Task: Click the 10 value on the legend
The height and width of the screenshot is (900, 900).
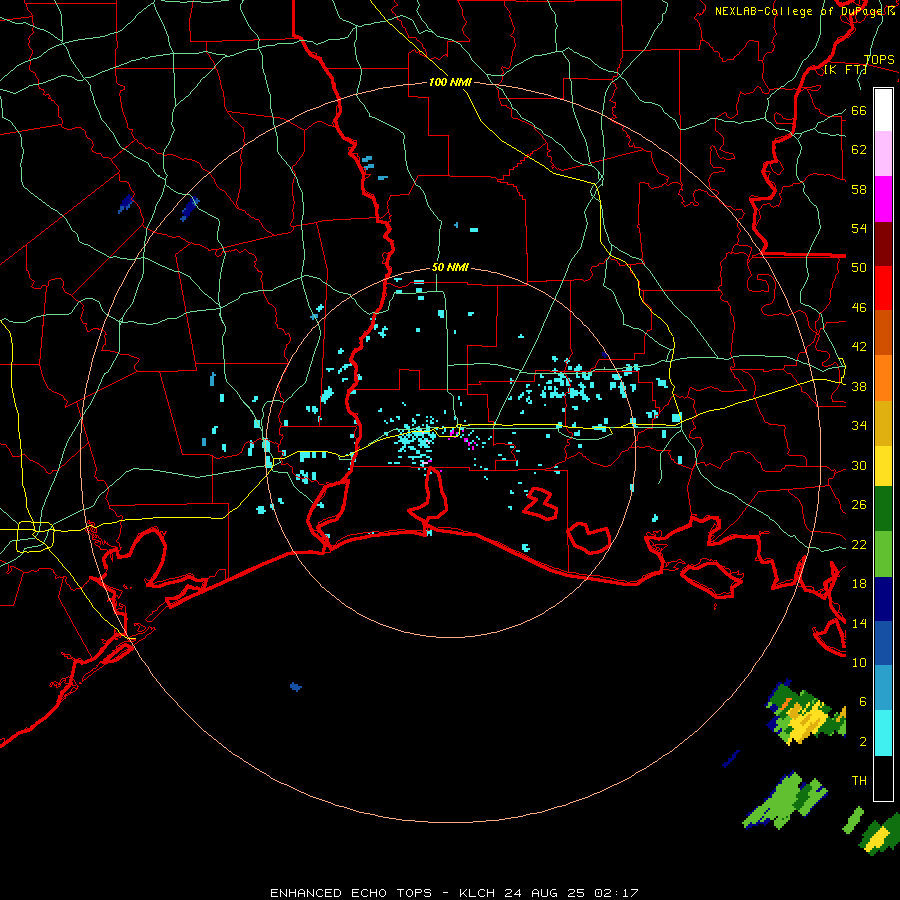Action: [x=859, y=663]
